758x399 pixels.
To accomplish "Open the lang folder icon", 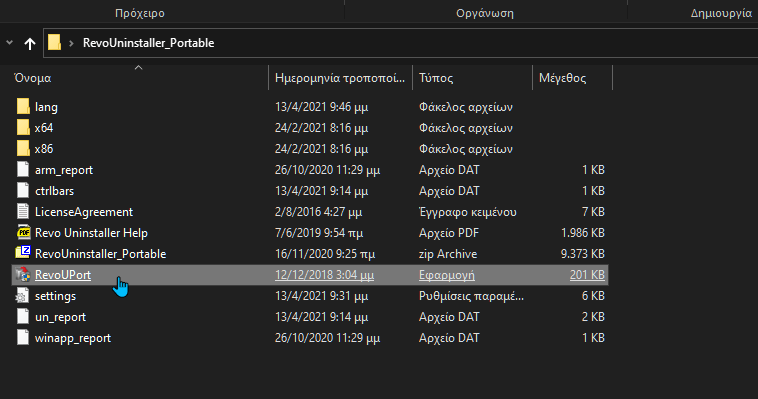I will [23, 106].
